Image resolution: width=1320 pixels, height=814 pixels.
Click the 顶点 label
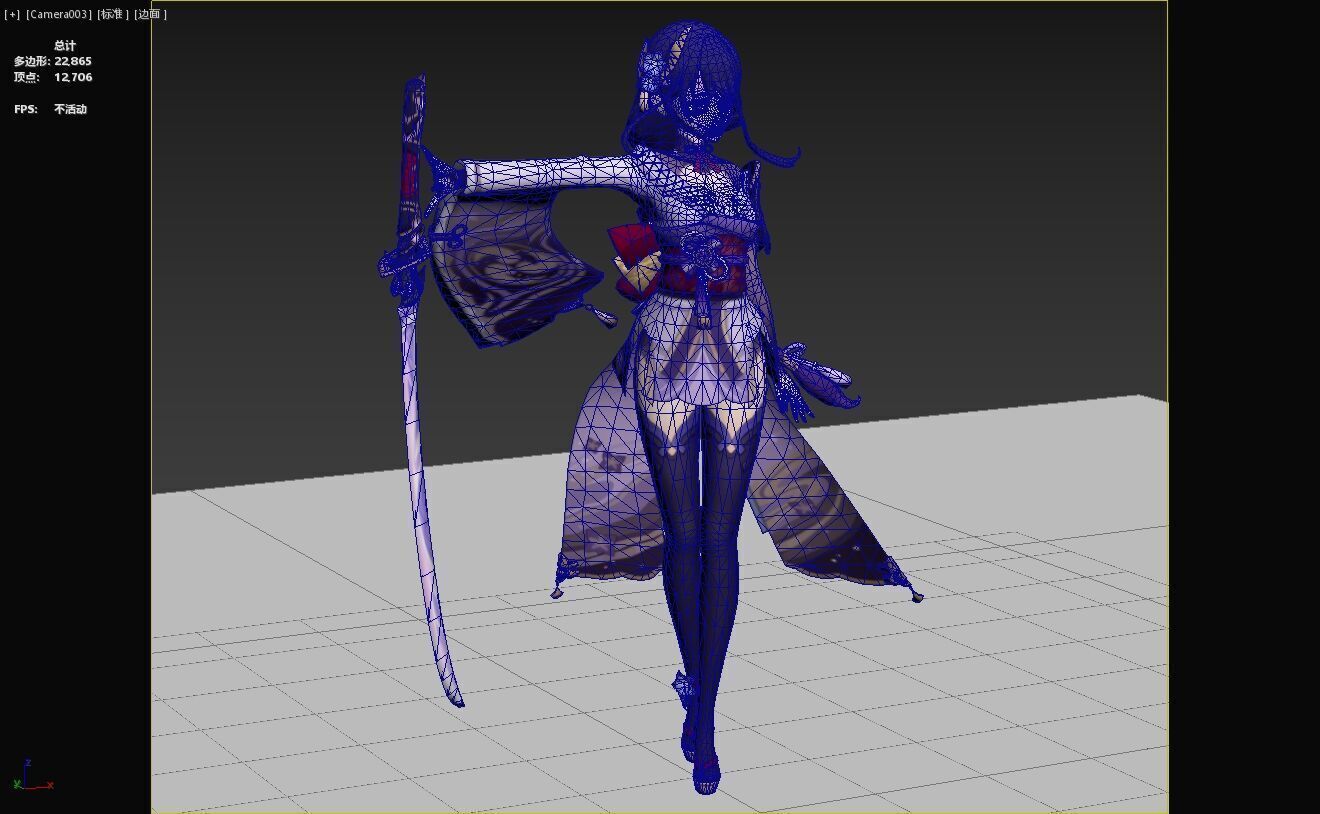pos(27,77)
